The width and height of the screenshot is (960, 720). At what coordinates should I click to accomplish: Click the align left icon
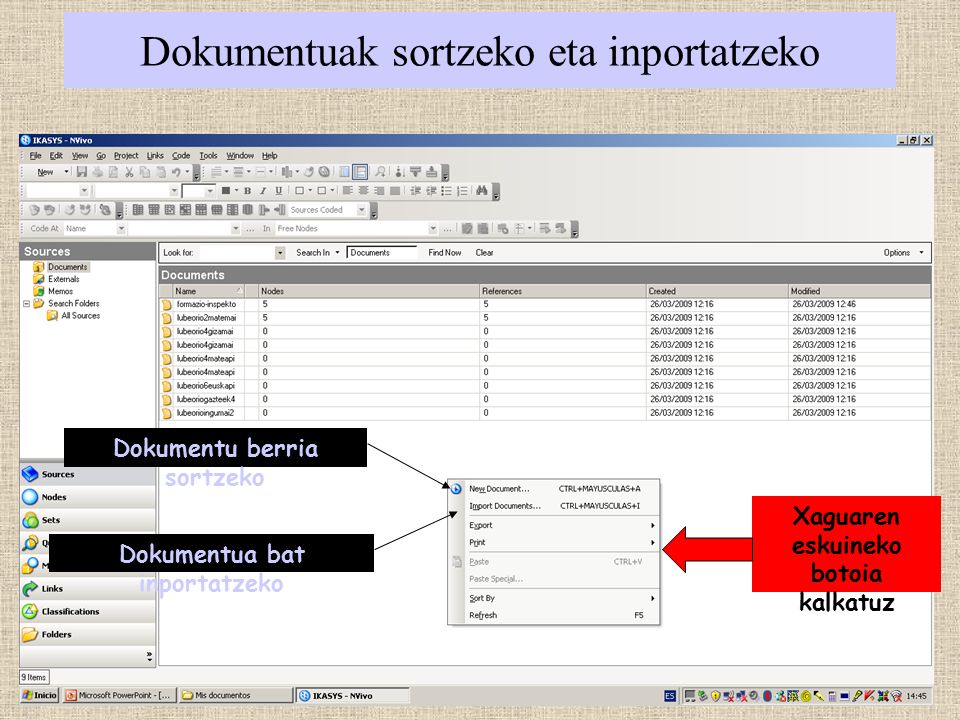pos(348,191)
